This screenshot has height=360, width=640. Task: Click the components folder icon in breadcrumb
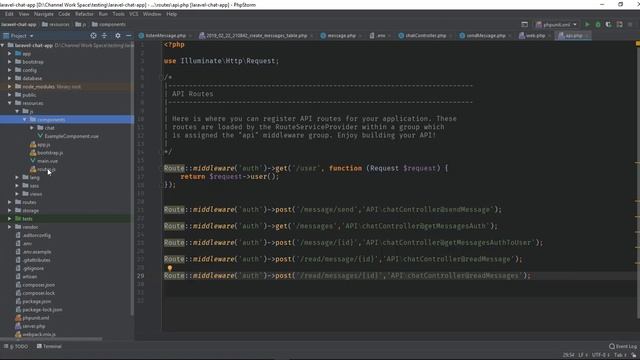pos(95,24)
